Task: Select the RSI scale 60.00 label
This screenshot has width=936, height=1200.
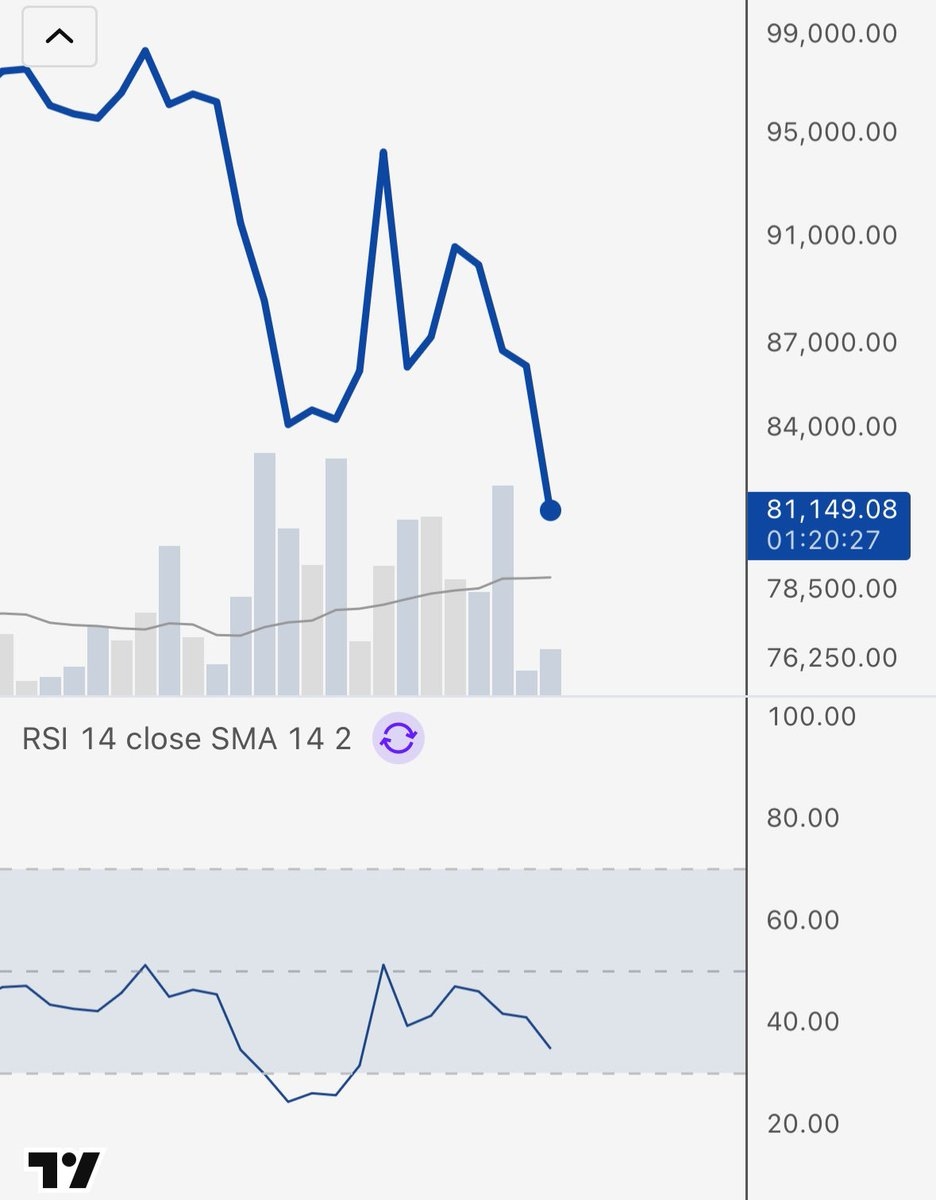Action: click(x=803, y=920)
